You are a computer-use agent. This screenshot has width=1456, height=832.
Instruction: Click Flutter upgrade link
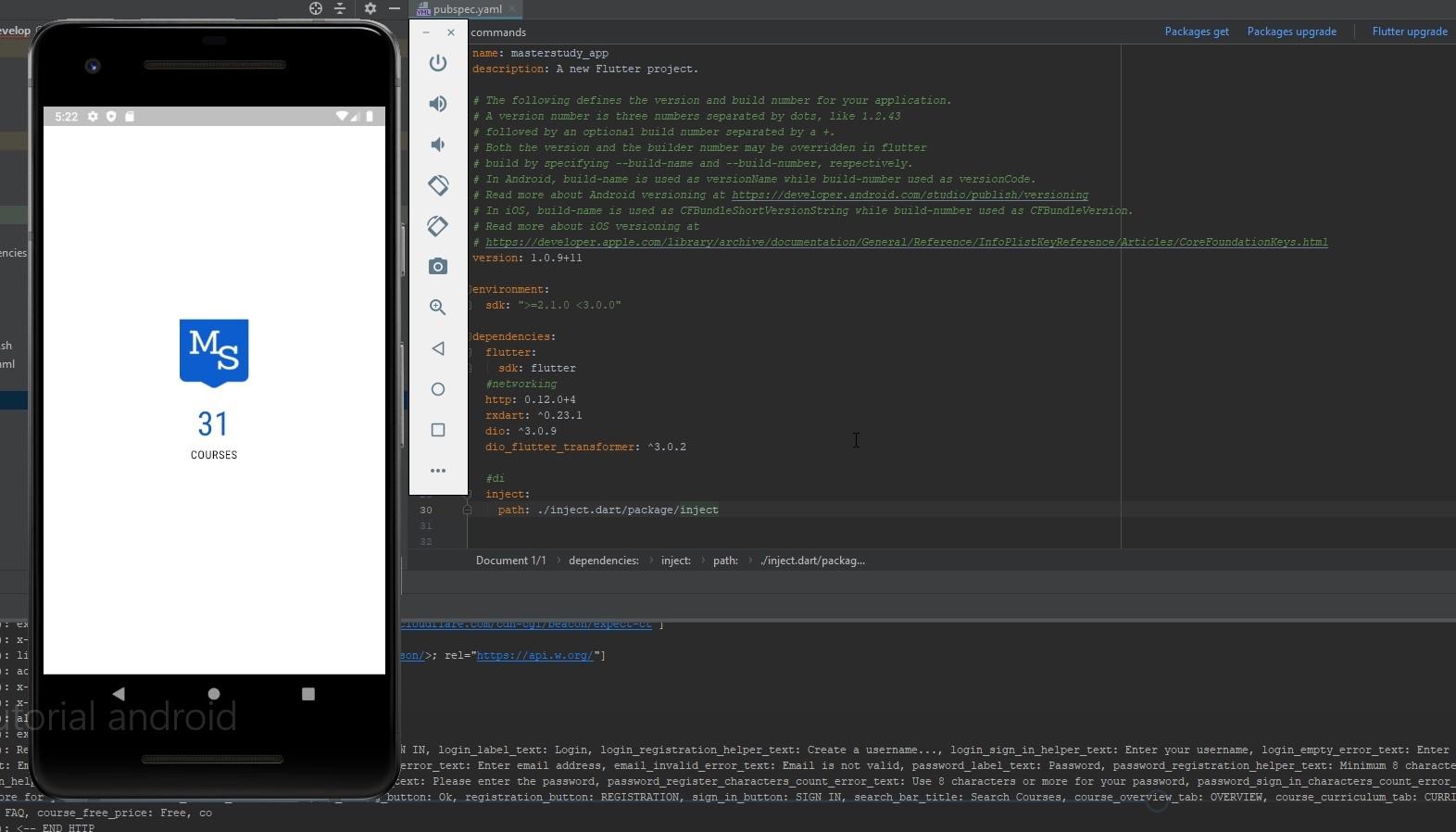click(1409, 32)
